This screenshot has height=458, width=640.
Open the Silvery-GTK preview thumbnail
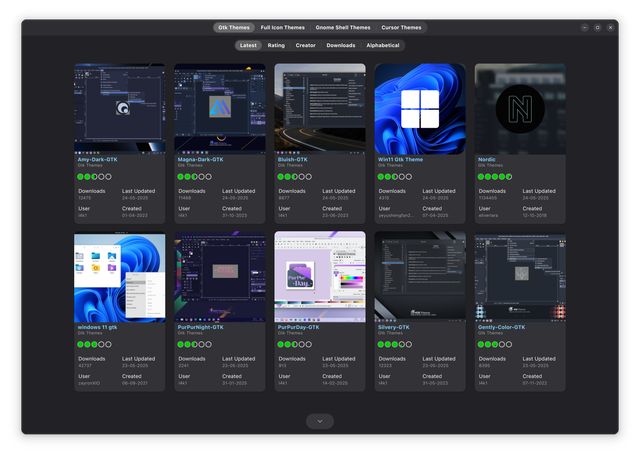[420, 277]
